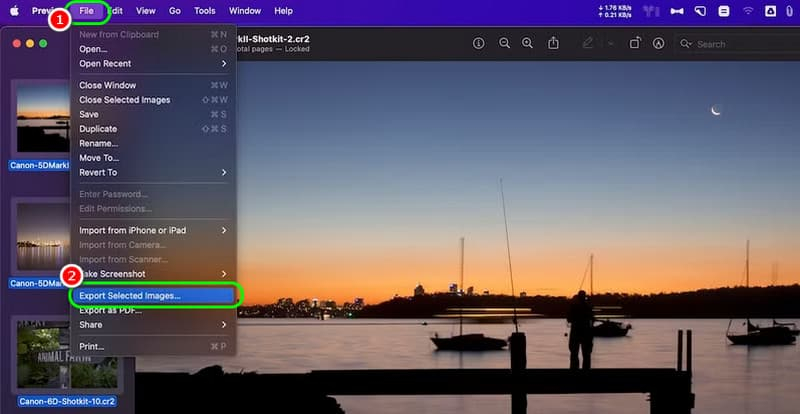Open the Apple menu icon

tap(14, 11)
